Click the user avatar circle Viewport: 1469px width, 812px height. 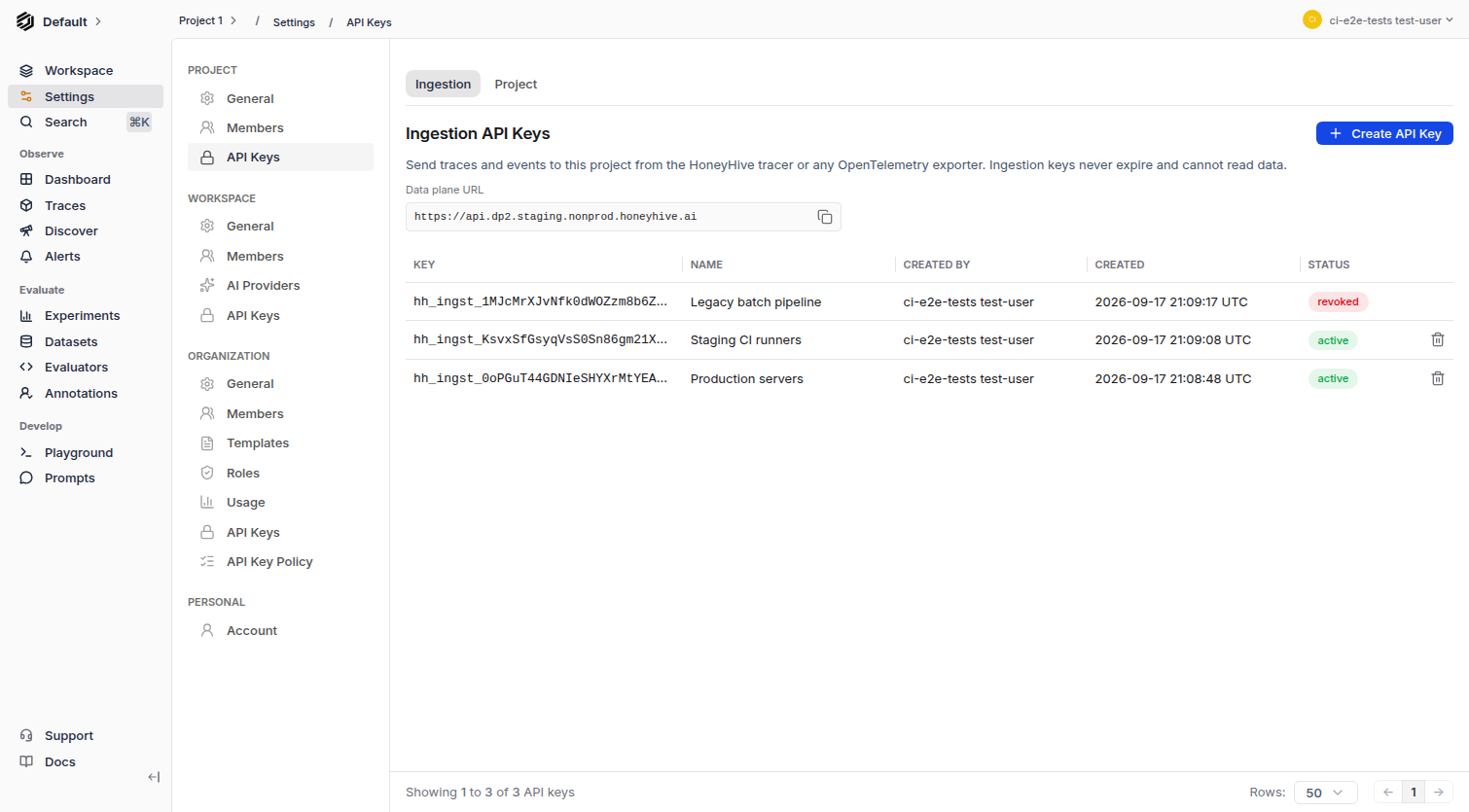pos(1312,19)
